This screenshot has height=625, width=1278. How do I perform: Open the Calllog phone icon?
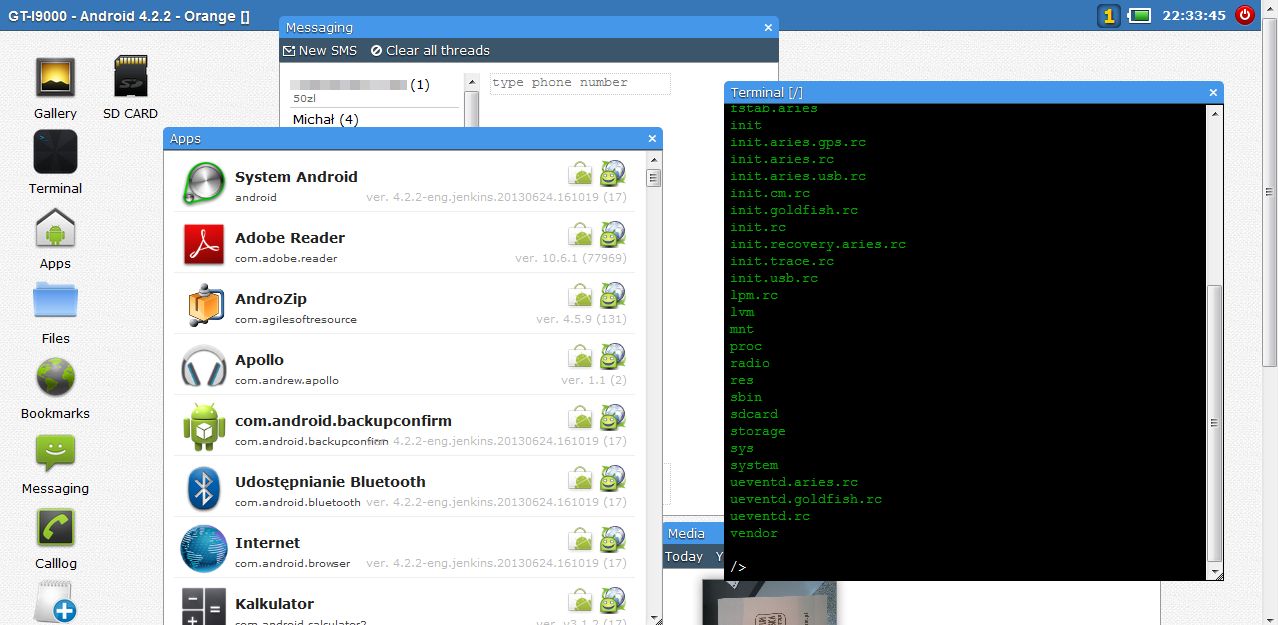tap(55, 528)
